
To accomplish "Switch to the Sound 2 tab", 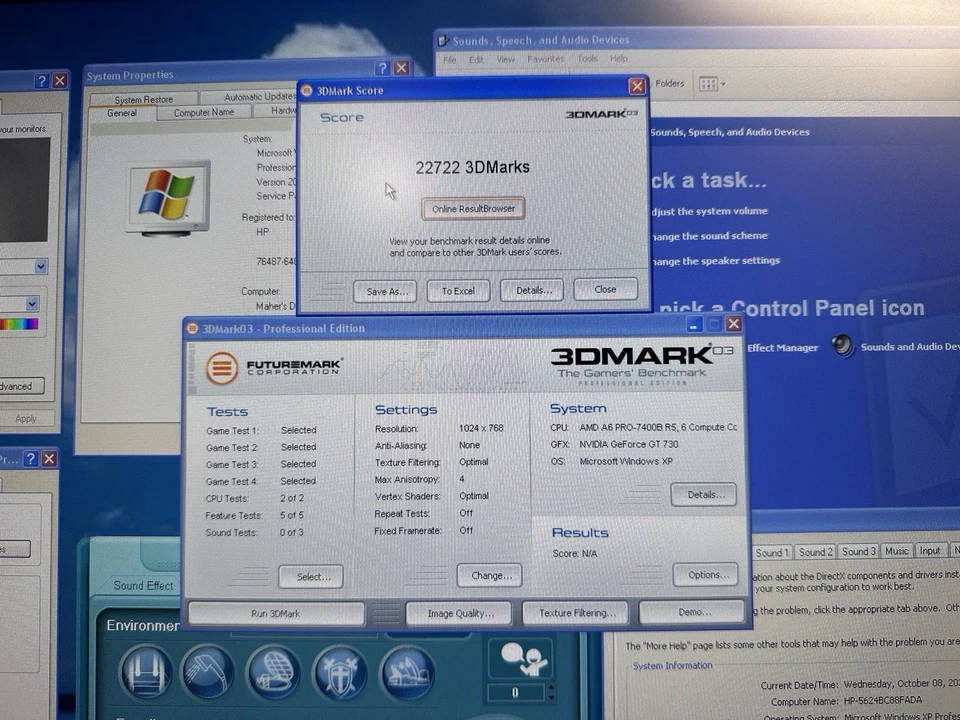I will click(816, 551).
